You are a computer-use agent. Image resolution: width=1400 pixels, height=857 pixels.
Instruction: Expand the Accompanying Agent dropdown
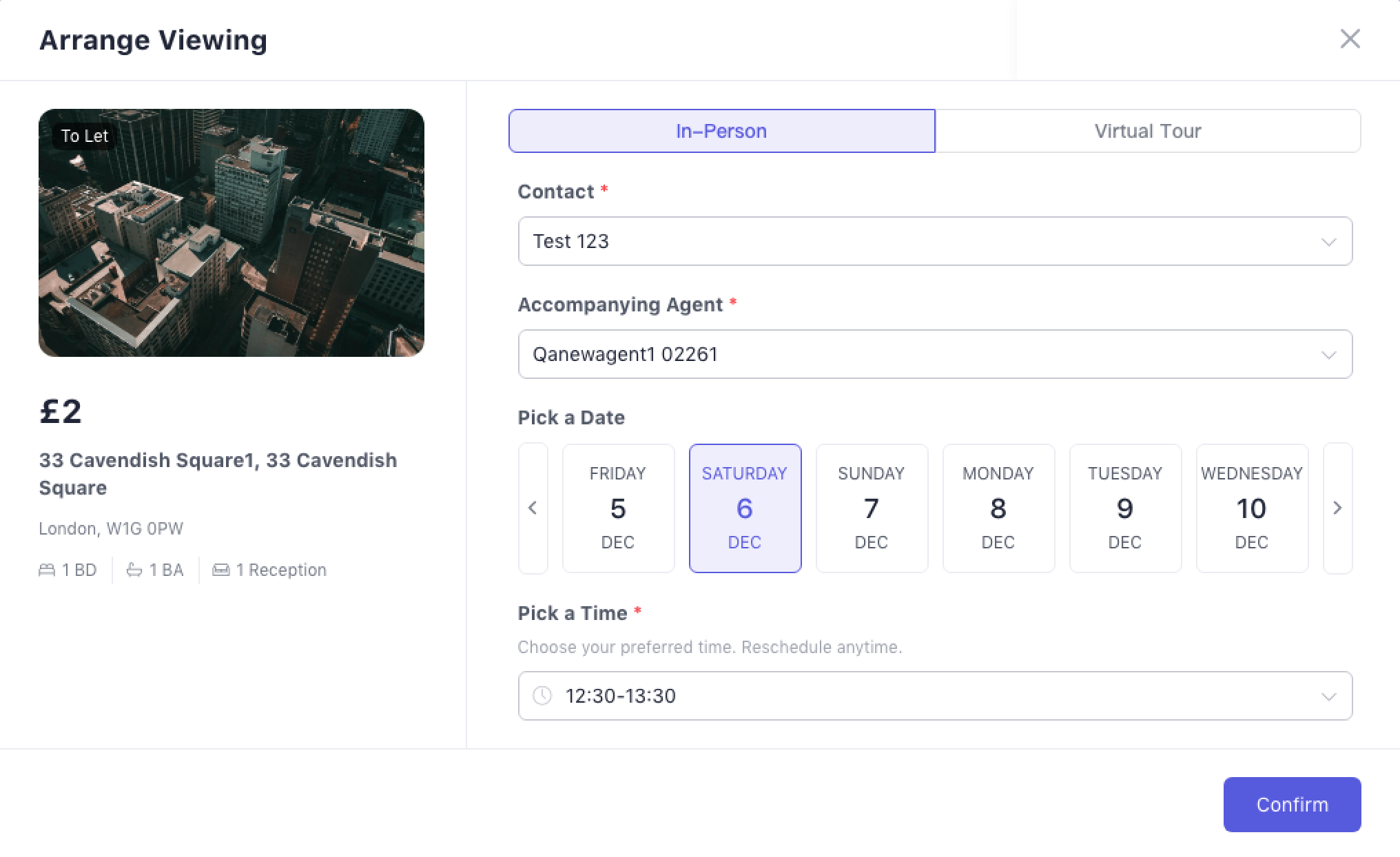coord(935,354)
